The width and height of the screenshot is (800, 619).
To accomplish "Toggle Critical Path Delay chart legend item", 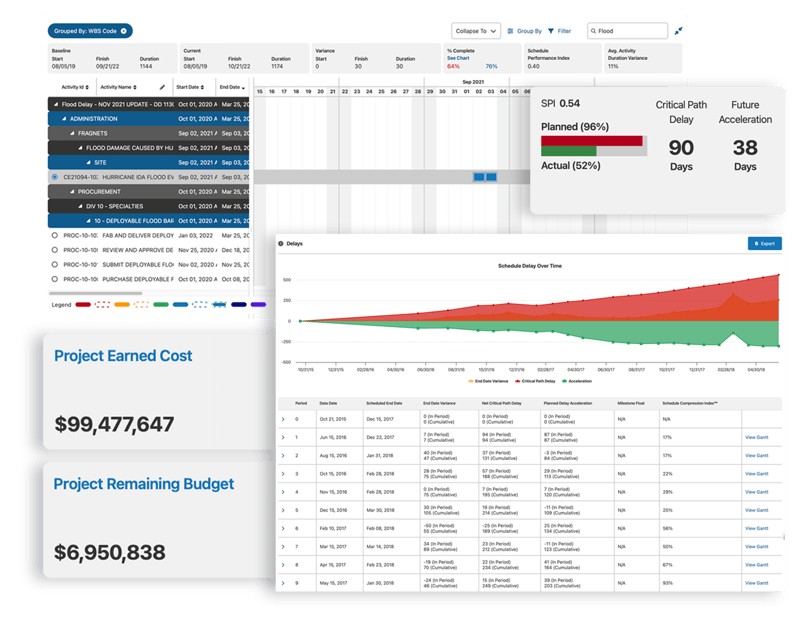I will (537, 380).
